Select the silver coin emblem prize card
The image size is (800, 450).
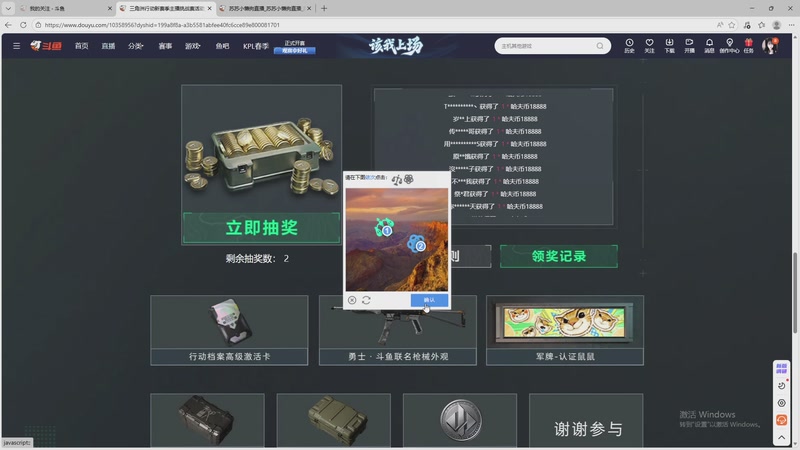(x=460, y=421)
